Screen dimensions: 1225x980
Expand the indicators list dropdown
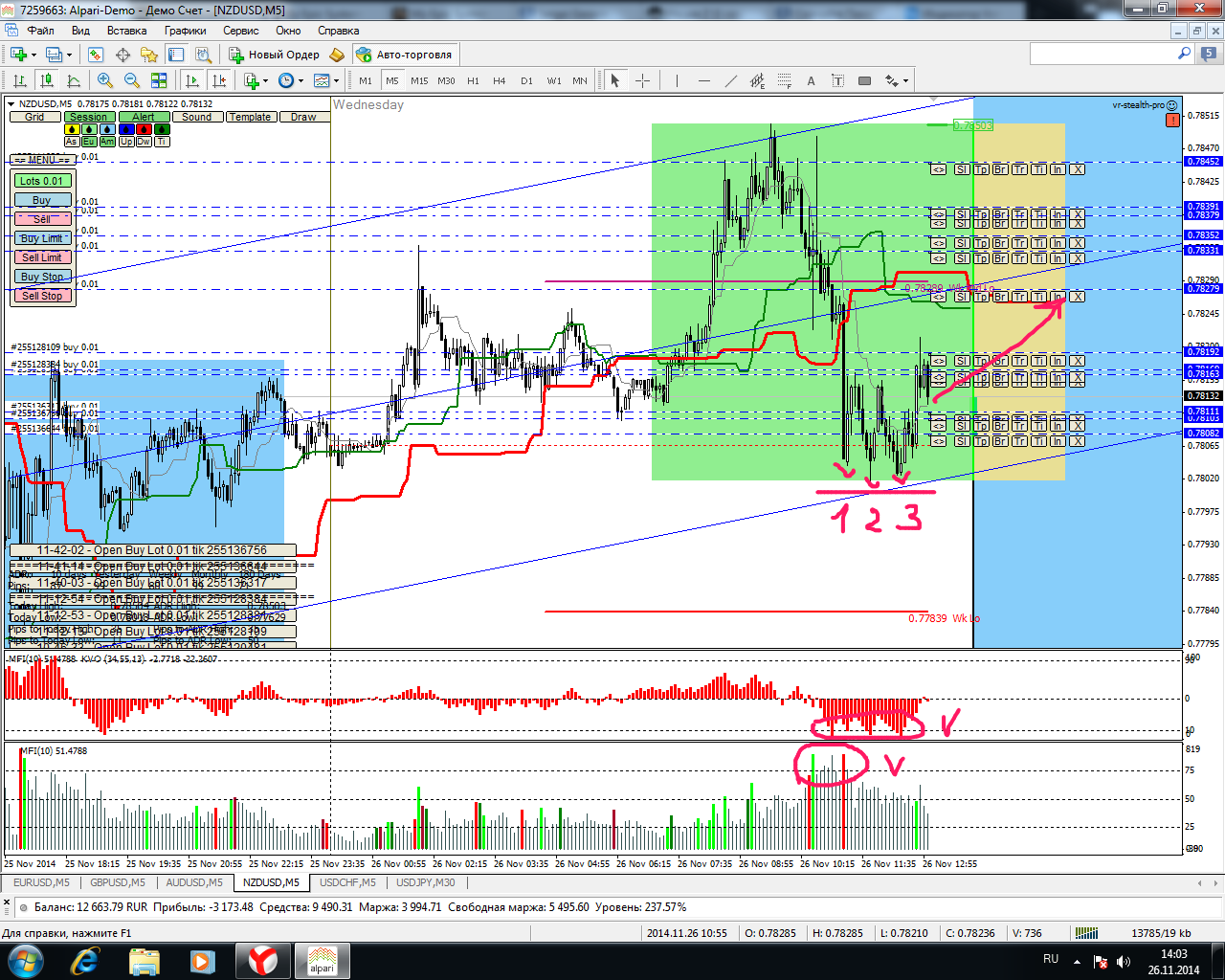(x=266, y=80)
